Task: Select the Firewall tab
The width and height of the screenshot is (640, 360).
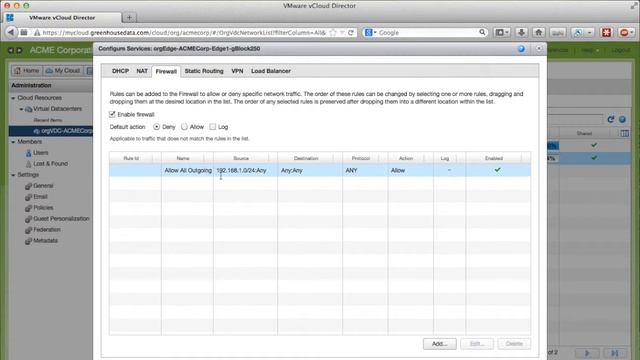Action: click(166, 71)
